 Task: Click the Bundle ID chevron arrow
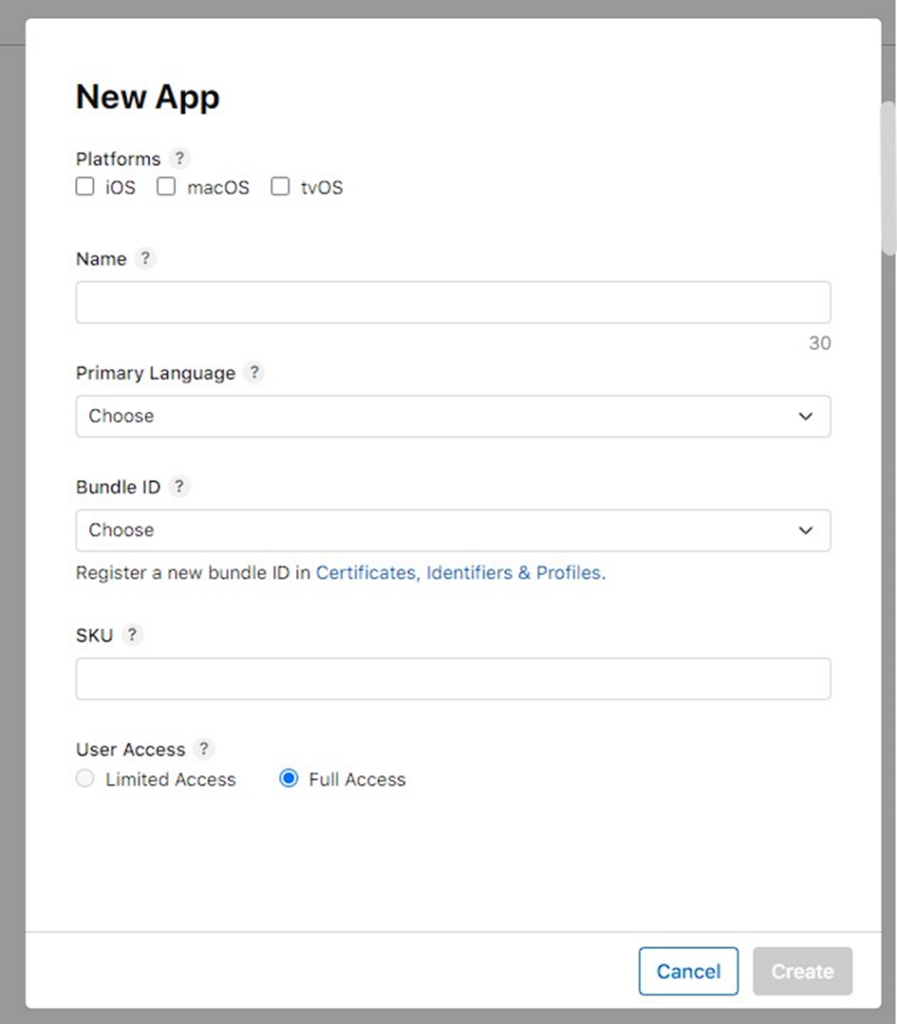[x=806, y=530]
